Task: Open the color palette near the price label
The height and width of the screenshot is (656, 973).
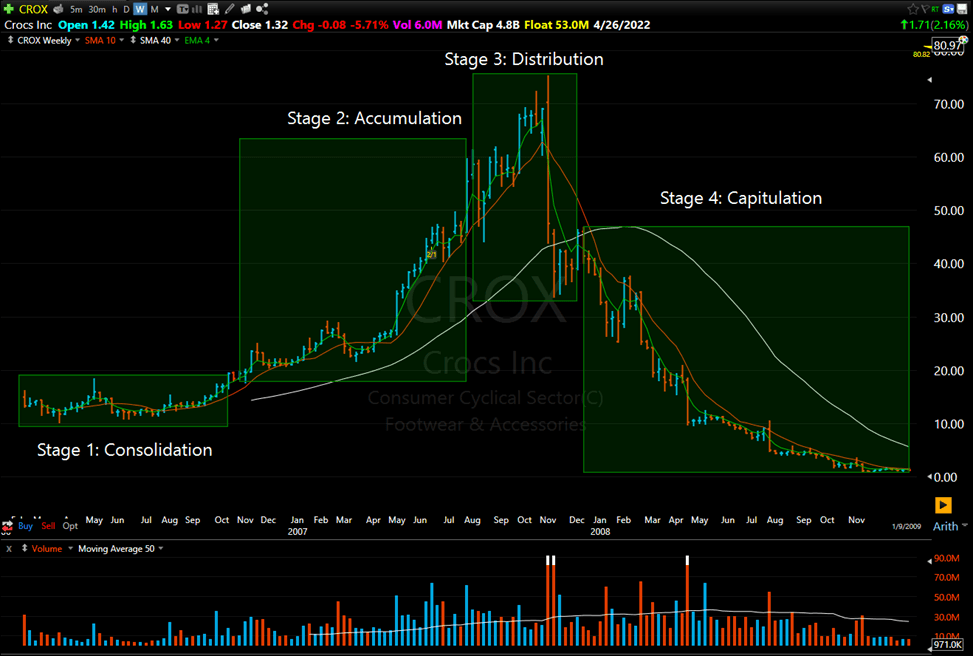Action: (x=963, y=40)
